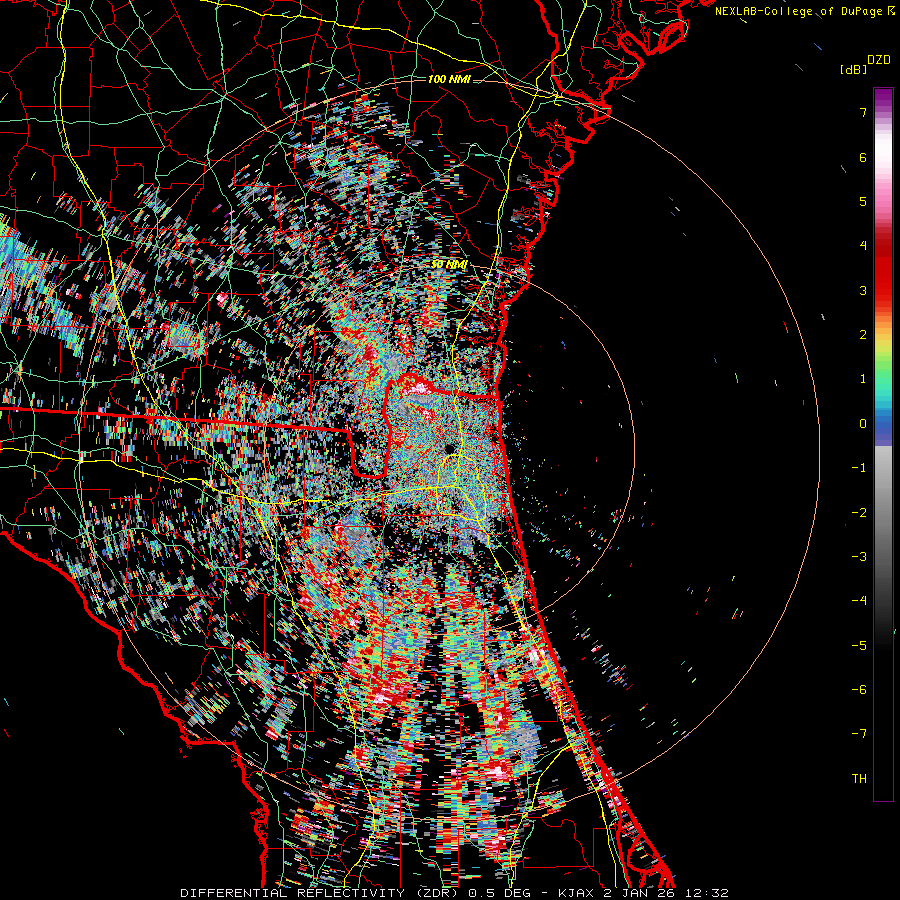Viewport: 900px width, 900px height.
Task: Click the 5 dB tick label on scale
Action: pyautogui.click(x=862, y=202)
